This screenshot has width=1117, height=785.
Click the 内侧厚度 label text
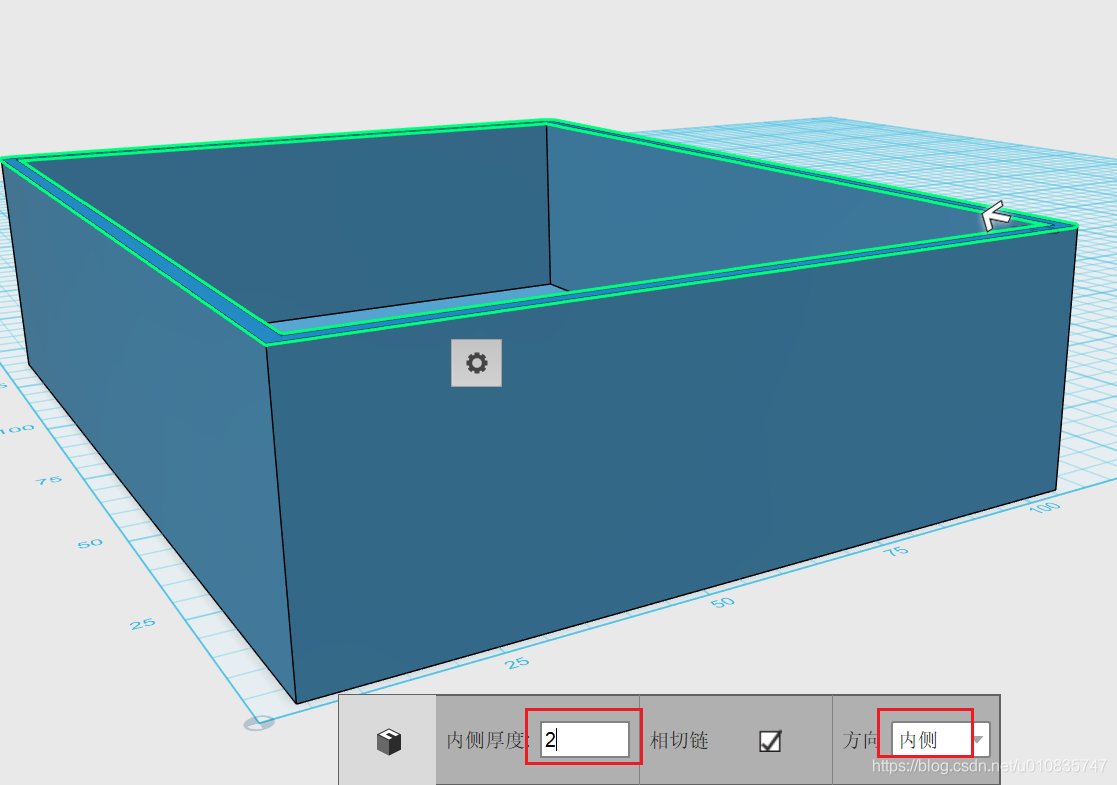click(488, 741)
